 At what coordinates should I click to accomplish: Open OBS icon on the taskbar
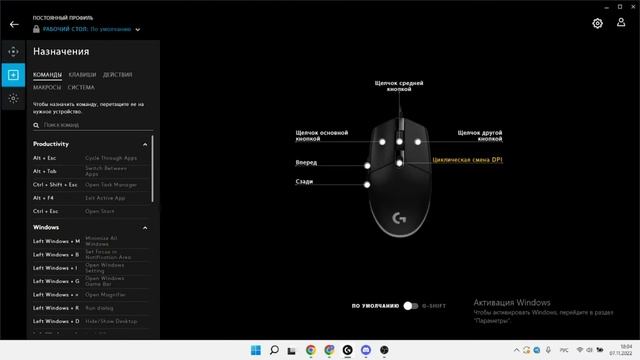(384, 350)
